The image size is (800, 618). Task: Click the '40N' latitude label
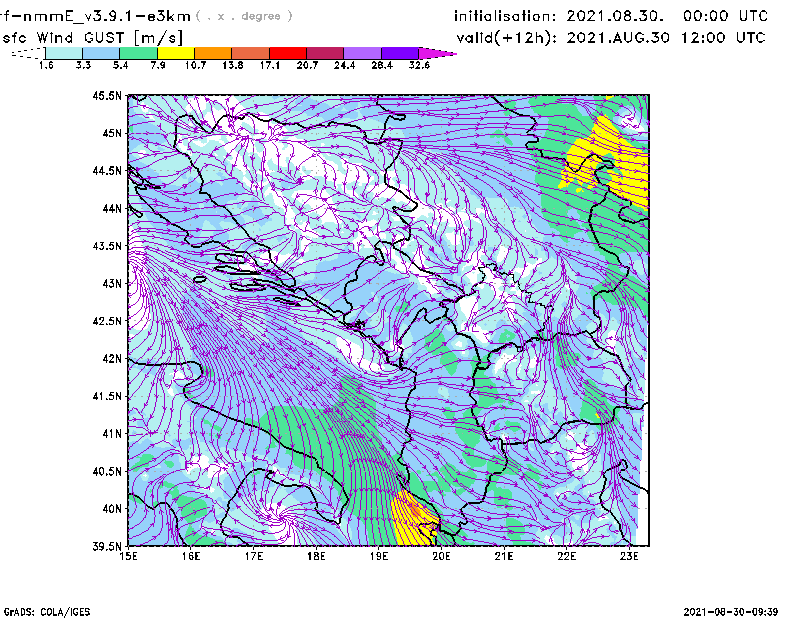(x=112, y=509)
